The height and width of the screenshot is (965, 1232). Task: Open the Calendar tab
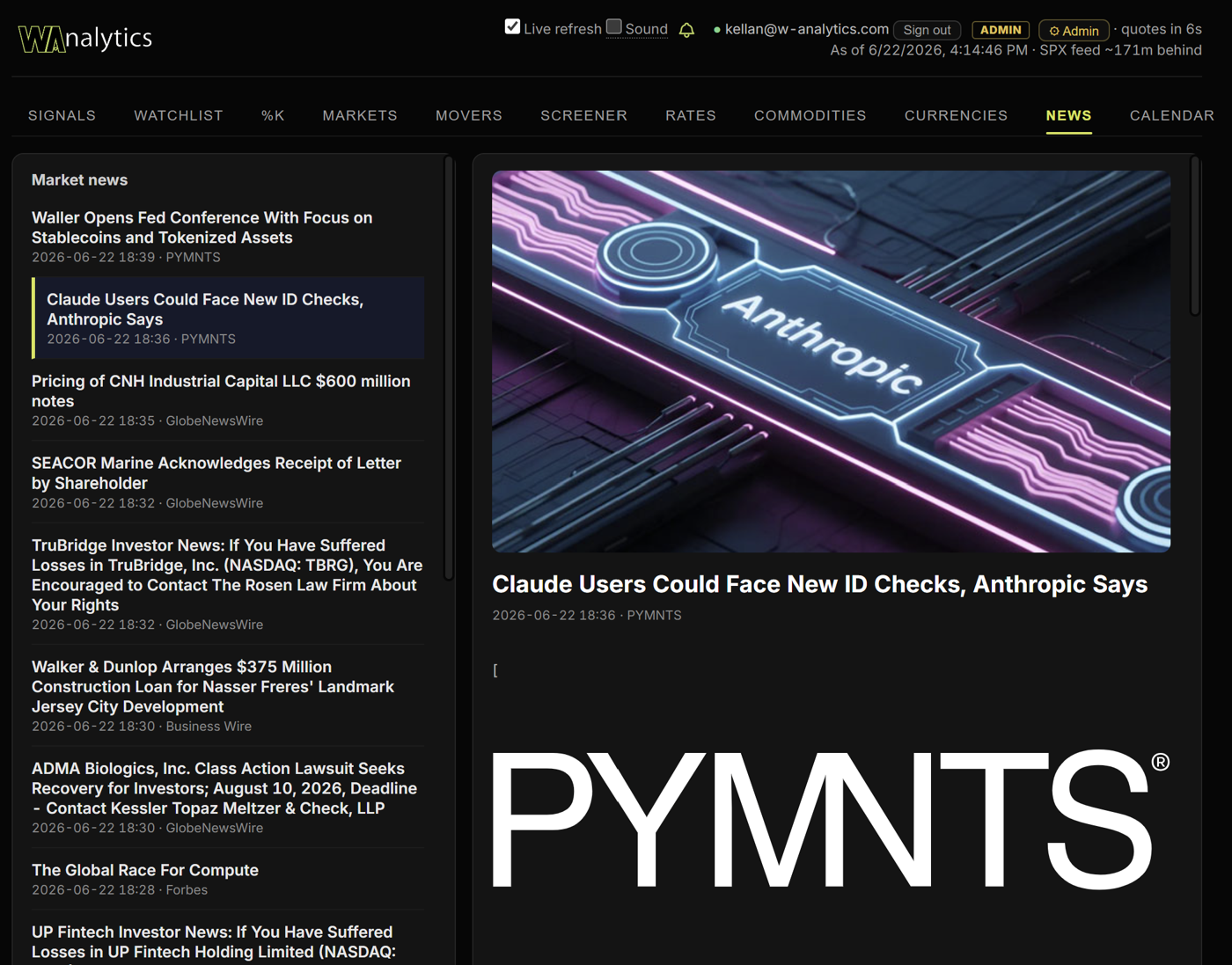click(x=1171, y=115)
